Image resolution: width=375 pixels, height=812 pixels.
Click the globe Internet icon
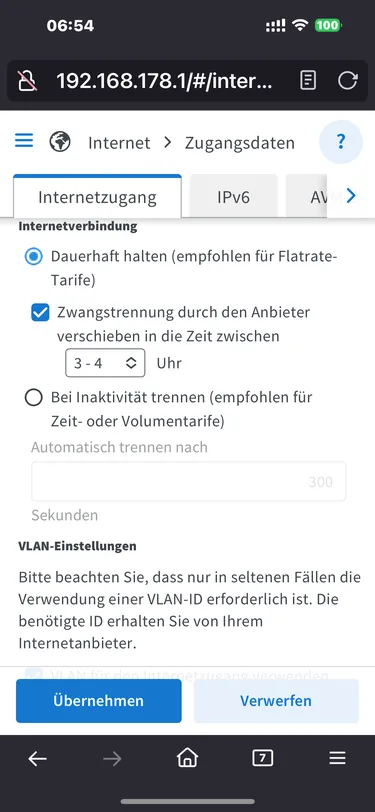(60, 141)
